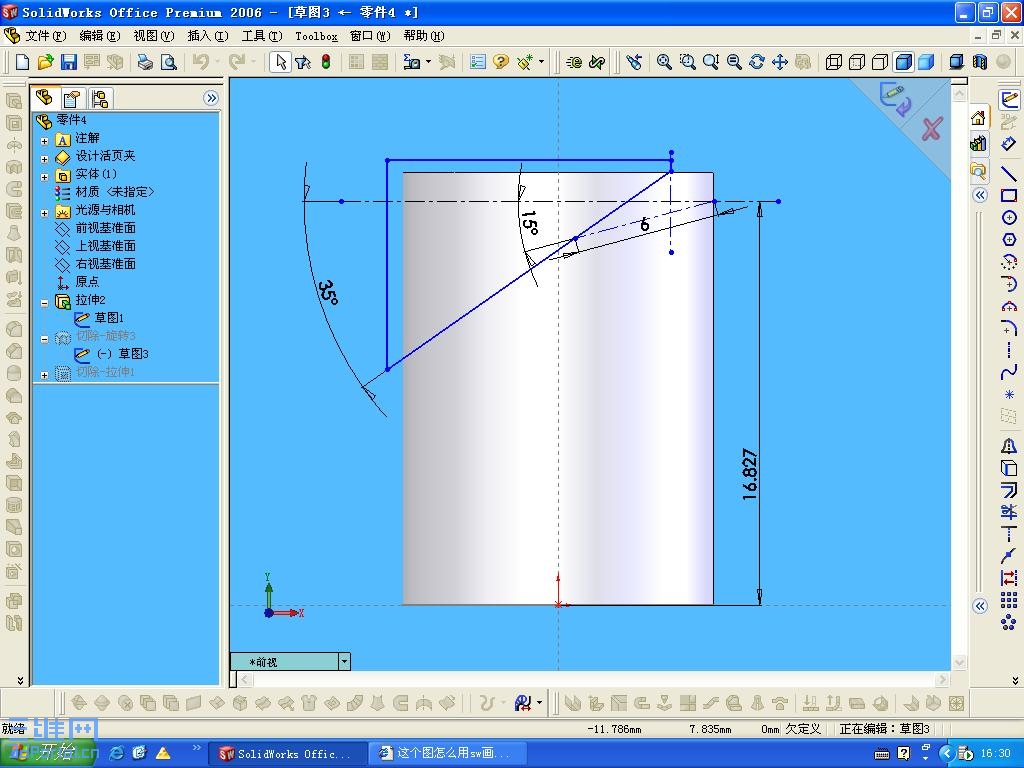Expand the 注解 tree node
The height and width of the screenshot is (768, 1024).
[44, 140]
